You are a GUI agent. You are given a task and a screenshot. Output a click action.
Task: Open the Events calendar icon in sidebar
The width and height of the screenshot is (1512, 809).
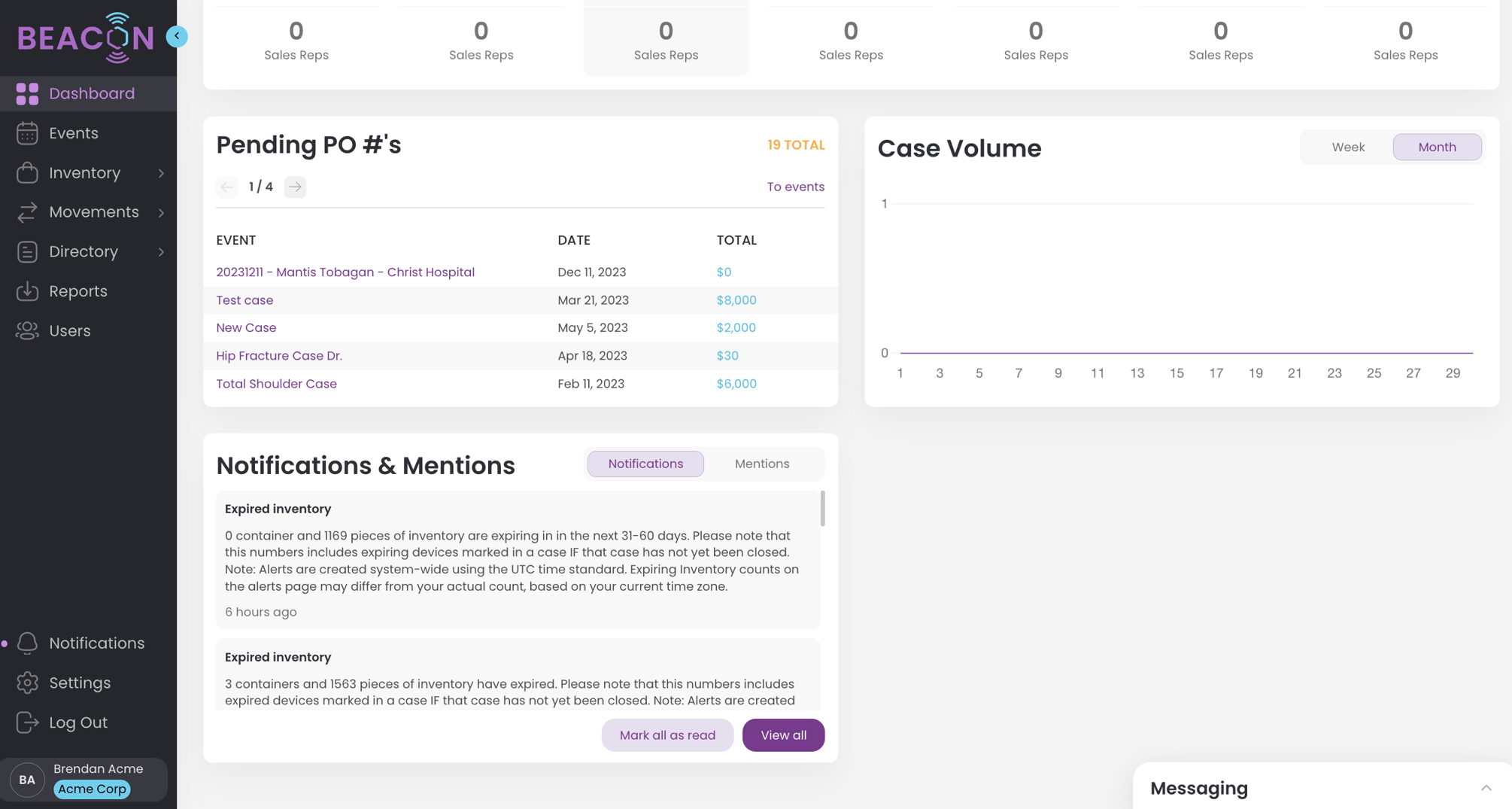(28, 132)
